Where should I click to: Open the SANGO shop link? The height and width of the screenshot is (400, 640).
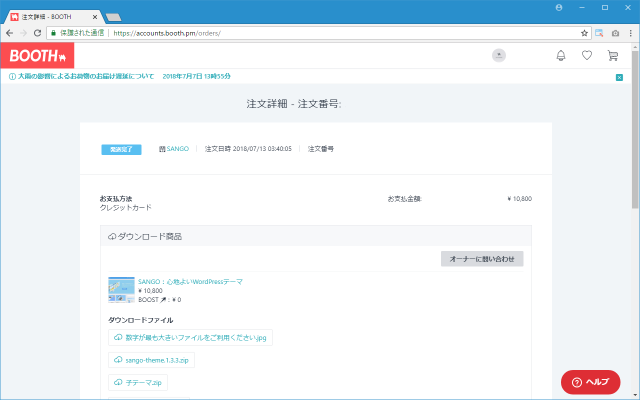point(176,148)
